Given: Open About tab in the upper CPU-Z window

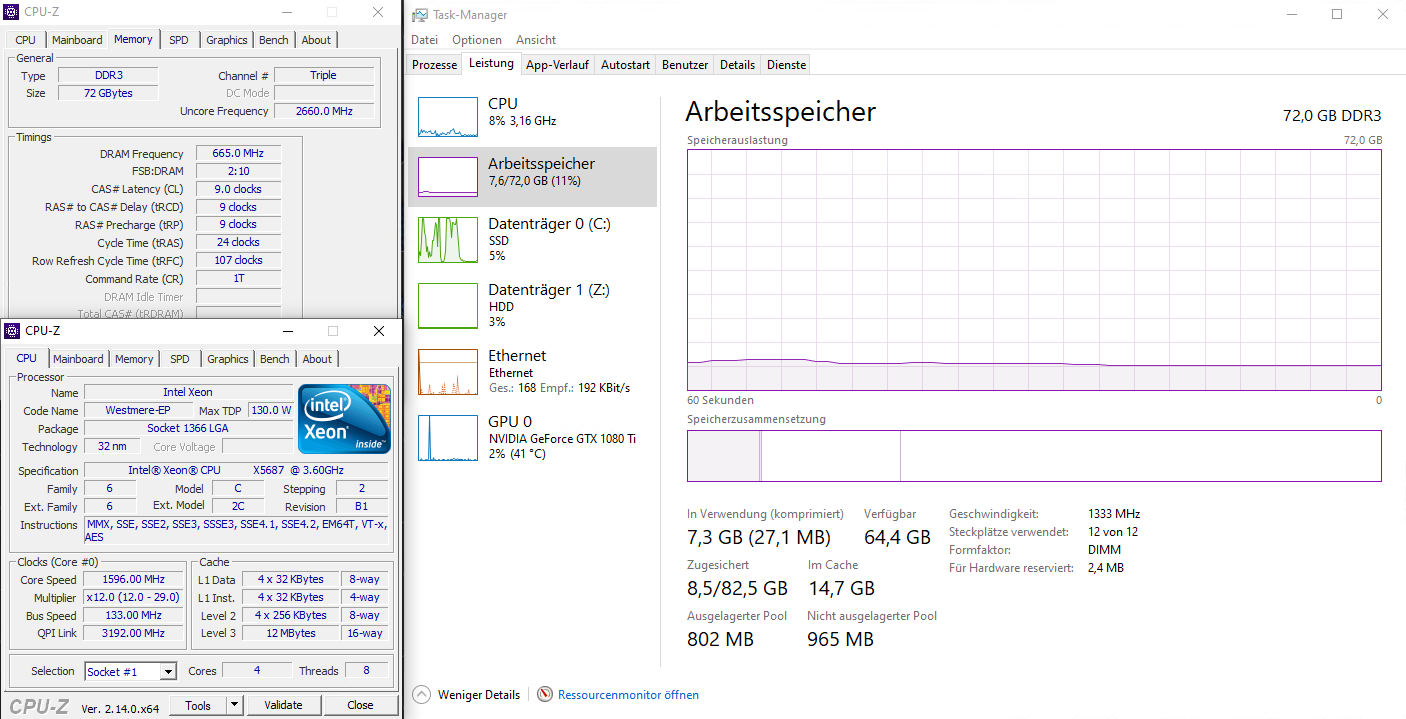Looking at the screenshot, I should (x=316, y=40).
